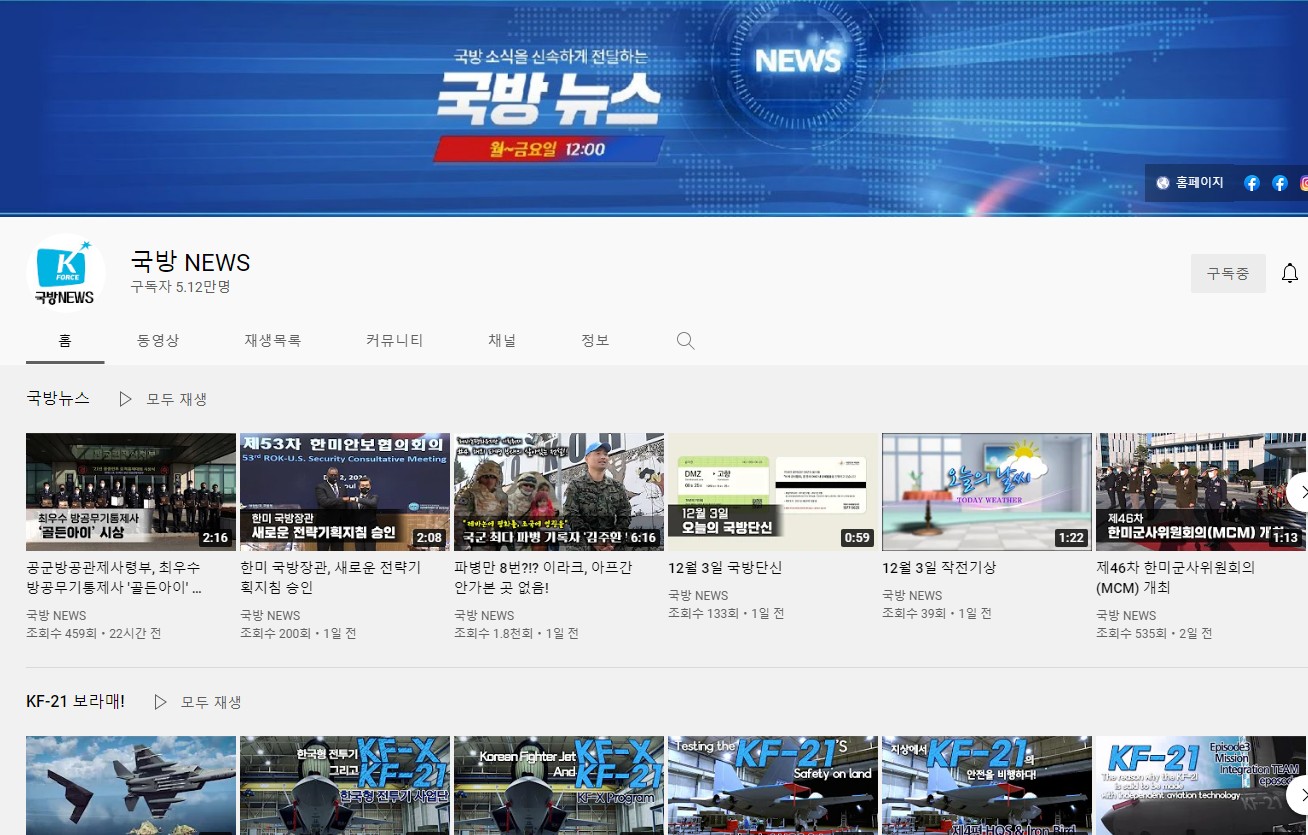Open the 오늘의 날씨 weather thumbnail
1308x835 pixels.
[x=987, y=492]
